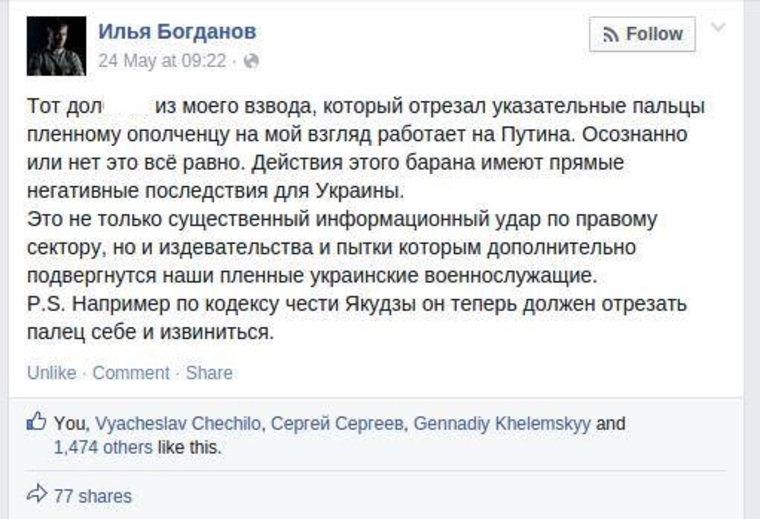Show the 1,474 others who liked

pos(103,447)
